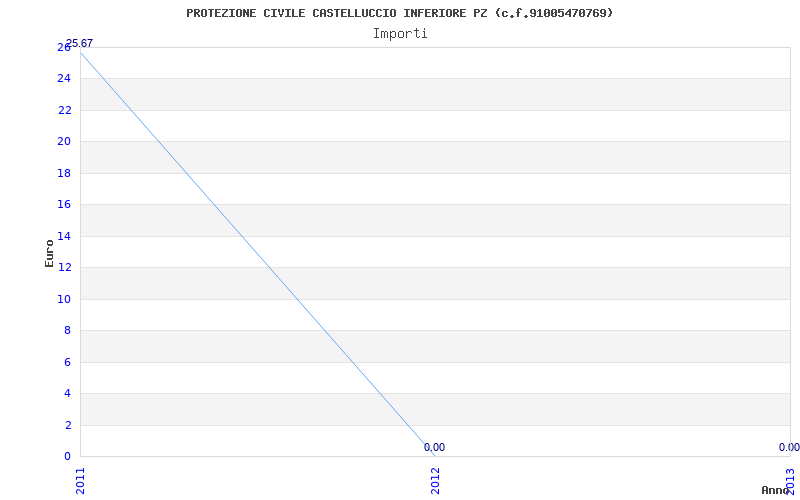Click the Anno x-axis title
800x500 pixels.
coord(775,490)
